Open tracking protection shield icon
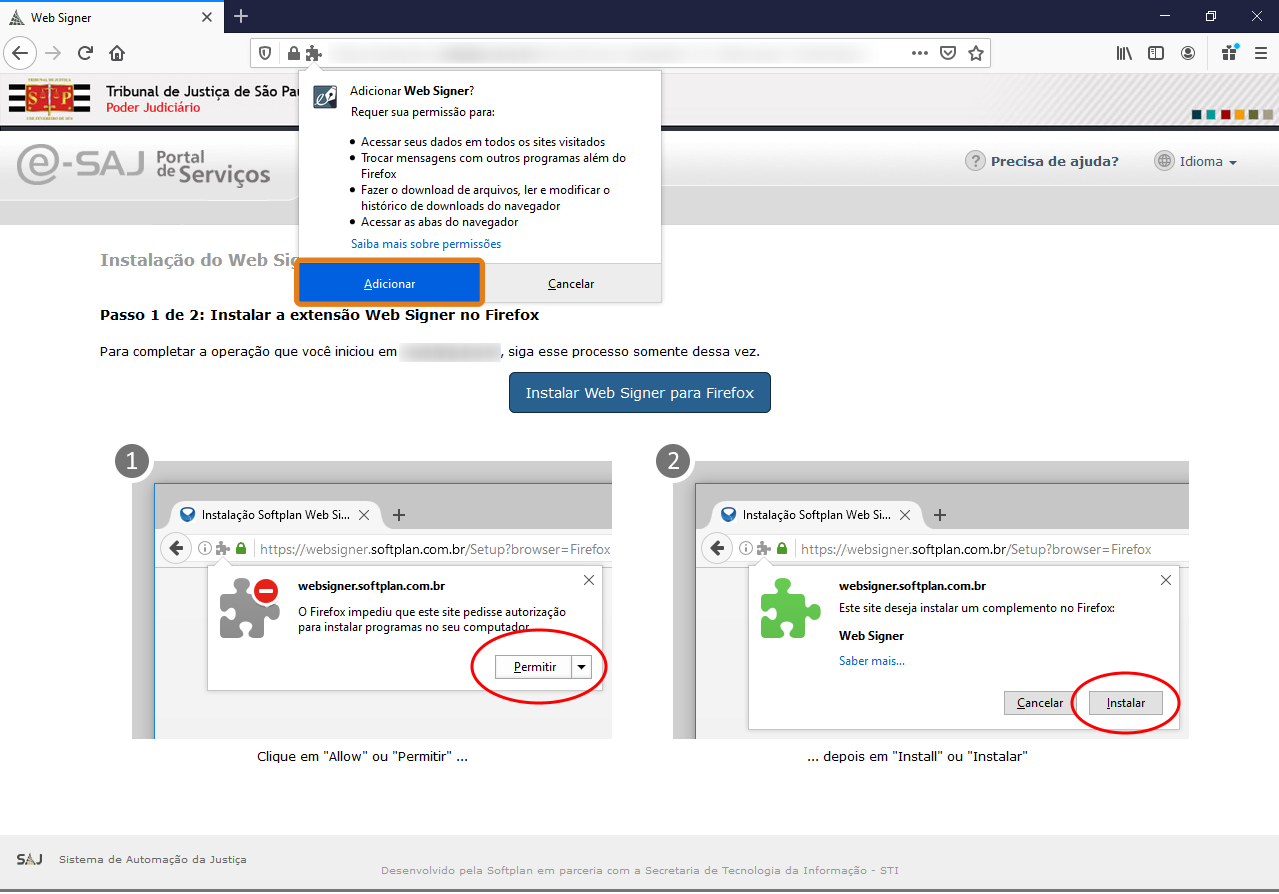 (265, 53)
